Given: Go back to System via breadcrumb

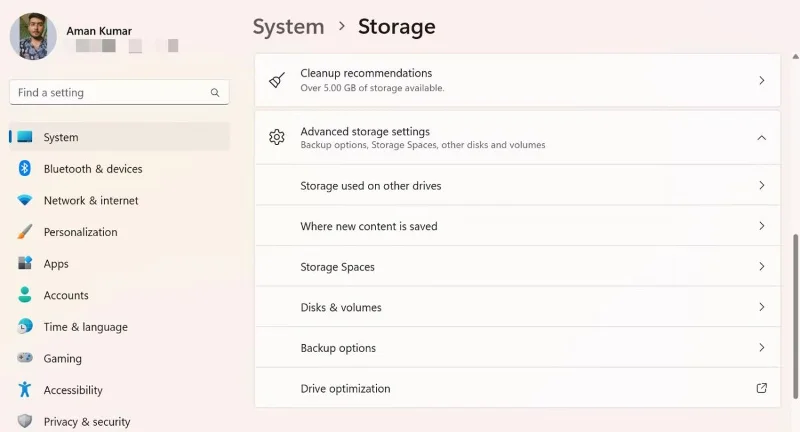Looking at the screenshot, I should 288,27.
